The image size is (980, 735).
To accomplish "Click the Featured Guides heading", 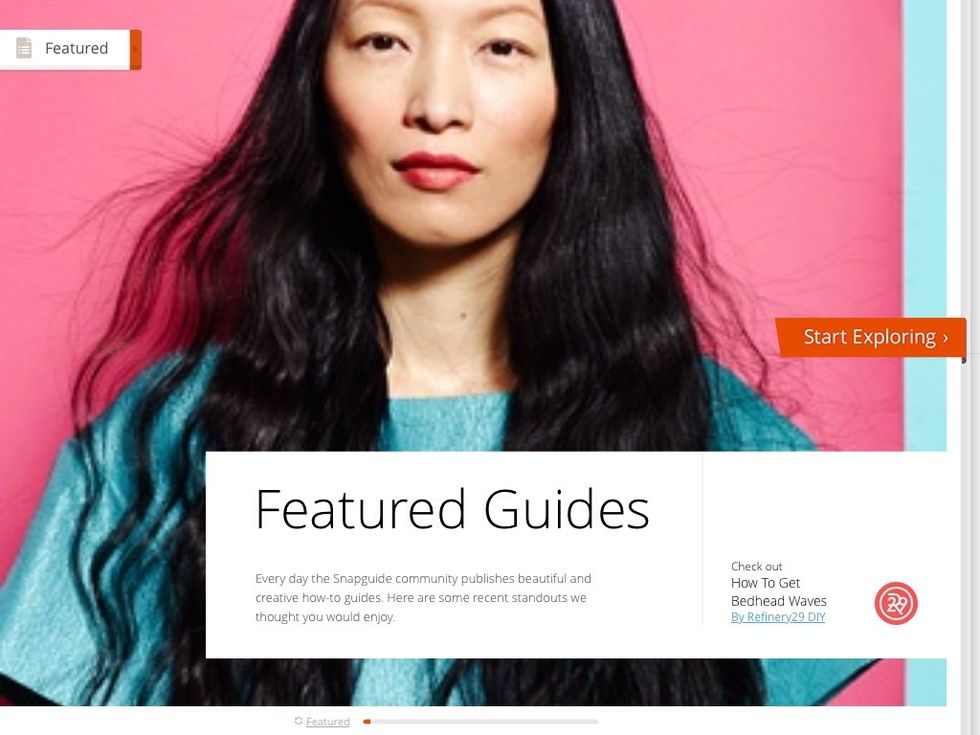I will pos(452,509).
